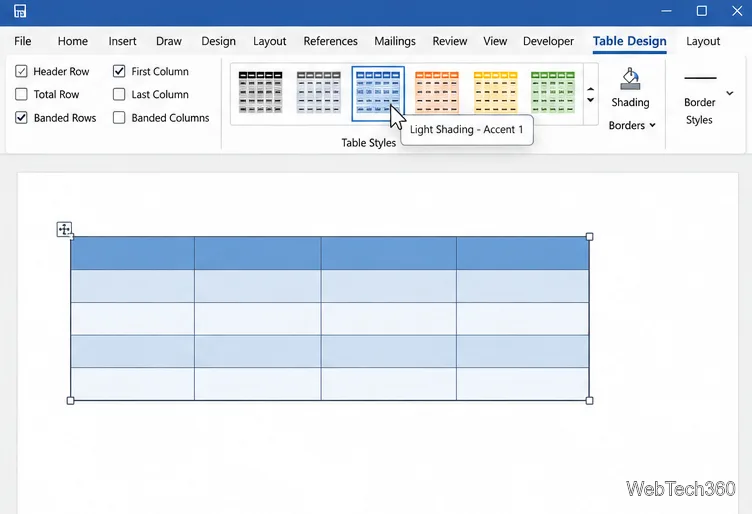Click the Shading button label
Image resolution: width=752 pixels, height=514 pixels.
[630, 102]
